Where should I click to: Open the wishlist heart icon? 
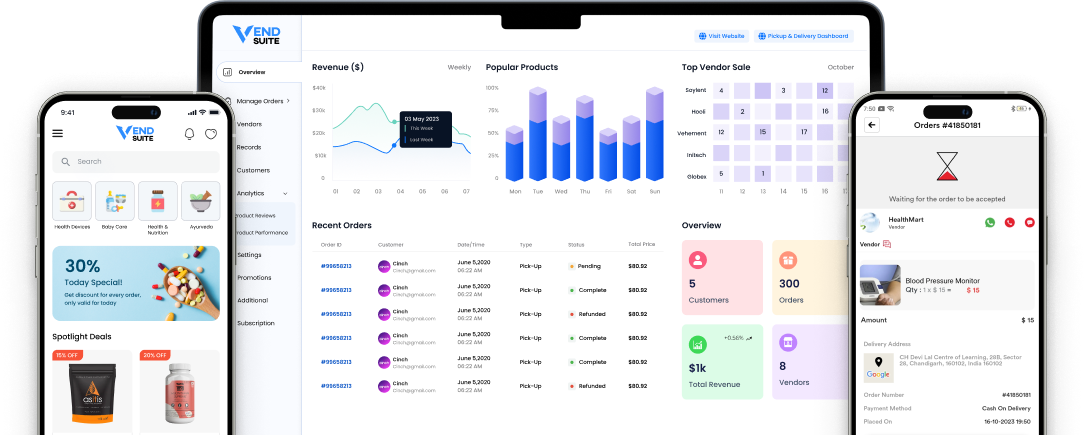(x=211, y=134)
